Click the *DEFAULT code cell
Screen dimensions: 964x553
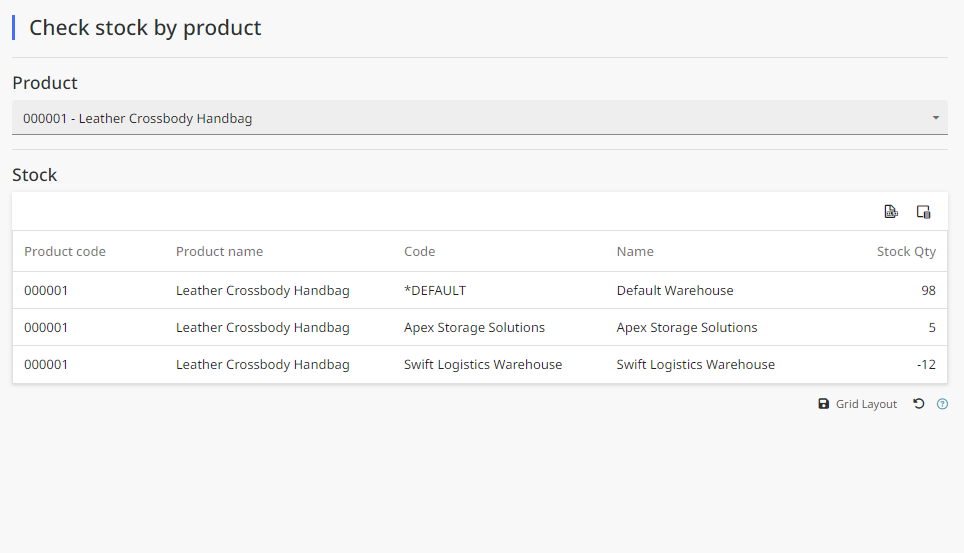pyautogui.click(x=435, y=290)
